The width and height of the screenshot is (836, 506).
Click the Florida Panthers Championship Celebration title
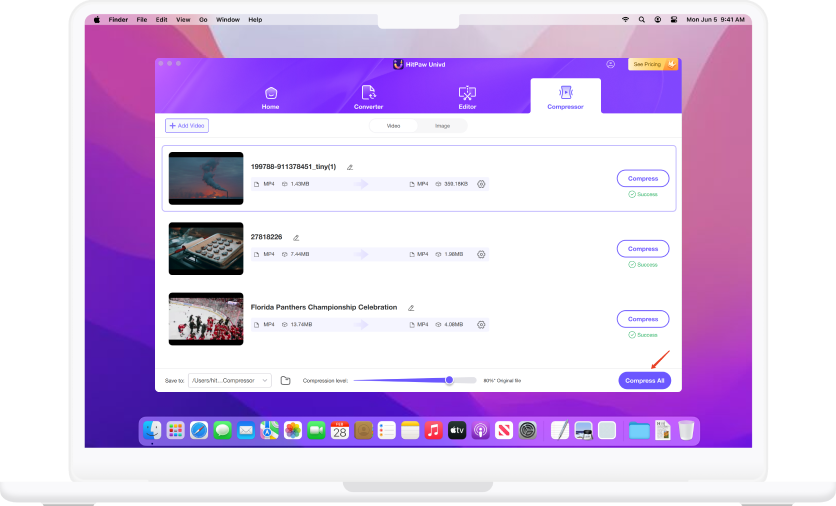click(324, 307)
